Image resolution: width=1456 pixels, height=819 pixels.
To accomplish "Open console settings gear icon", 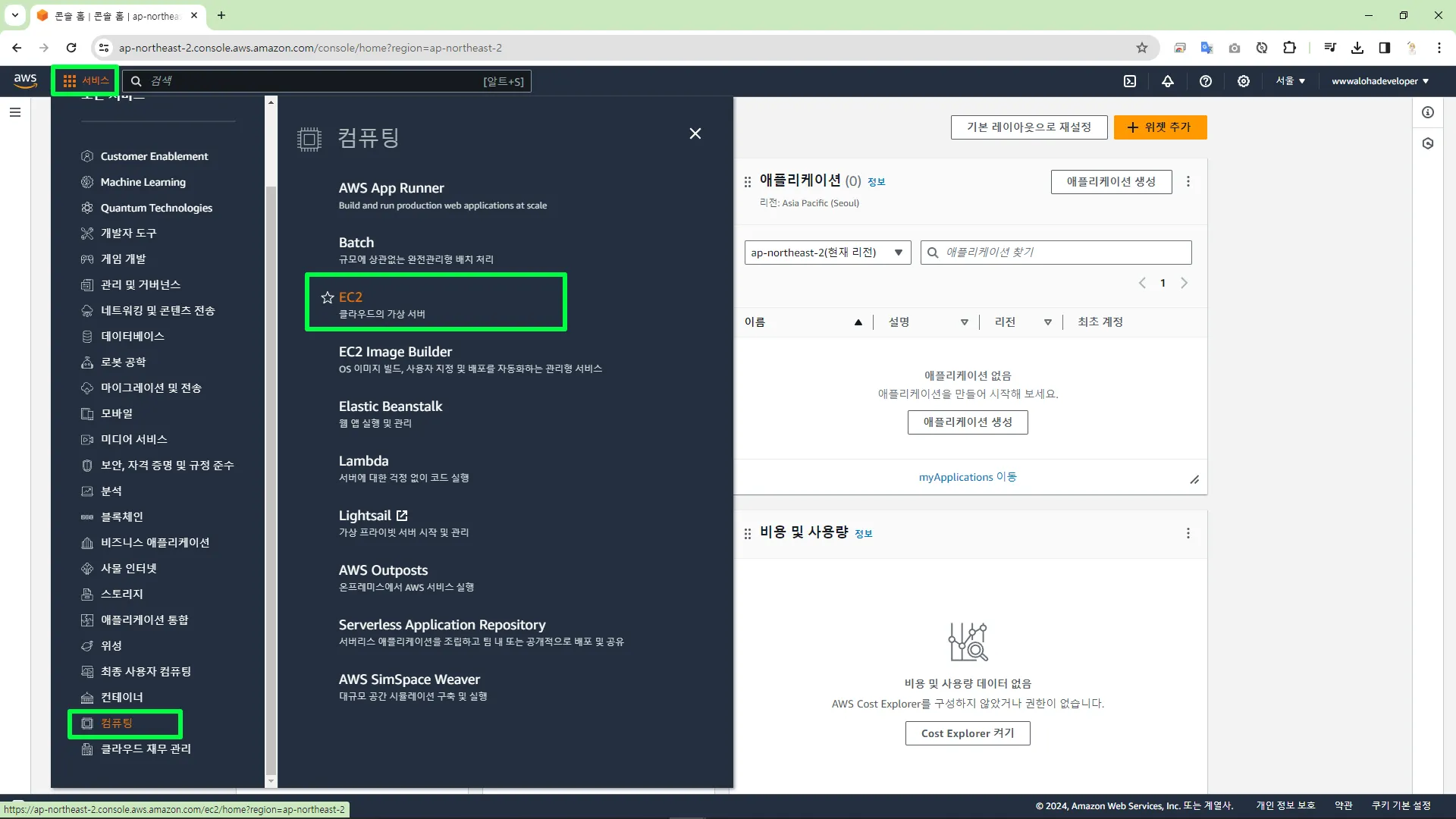I will (1244, 81).
